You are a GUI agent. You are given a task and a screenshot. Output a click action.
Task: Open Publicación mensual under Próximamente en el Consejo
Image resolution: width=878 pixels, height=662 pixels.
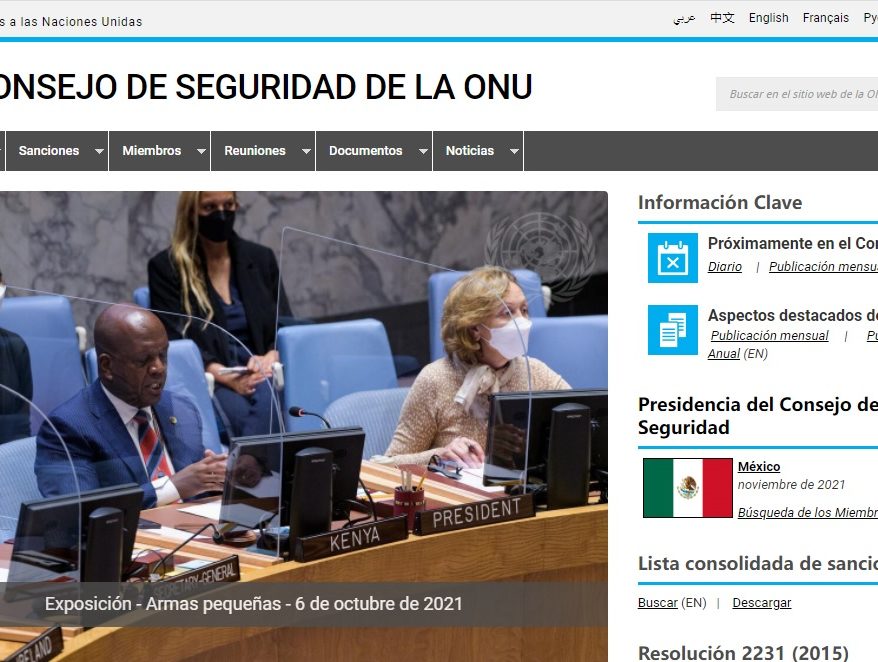point(822,266)
